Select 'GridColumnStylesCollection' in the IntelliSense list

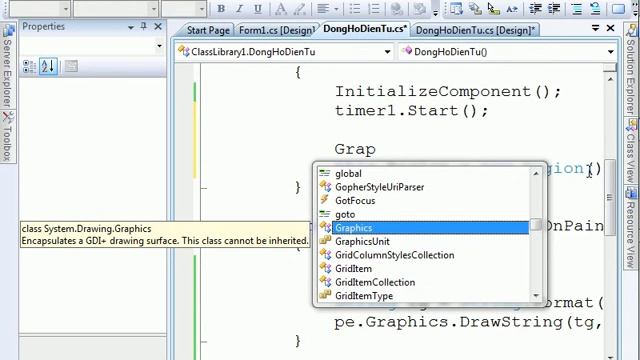coord(423,255)
